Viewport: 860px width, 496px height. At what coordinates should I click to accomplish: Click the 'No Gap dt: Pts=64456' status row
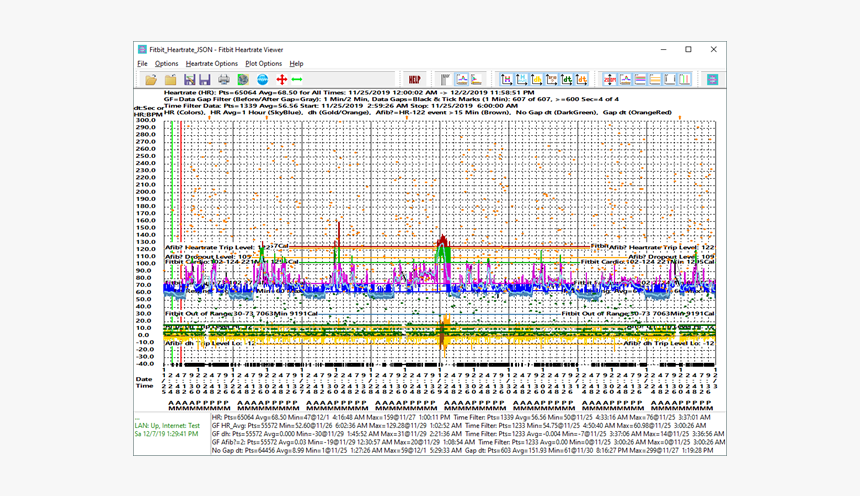tap(462, 450)
